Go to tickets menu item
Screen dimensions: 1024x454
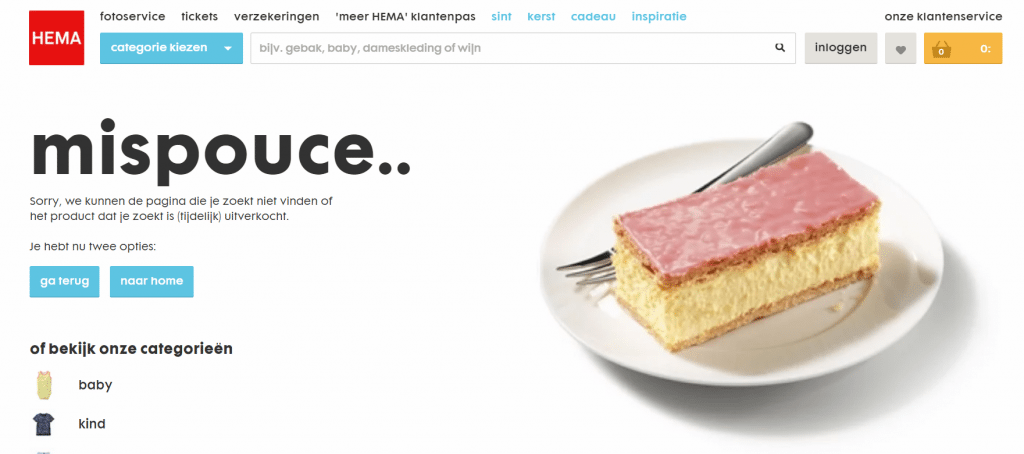click(x=199, y=16)
